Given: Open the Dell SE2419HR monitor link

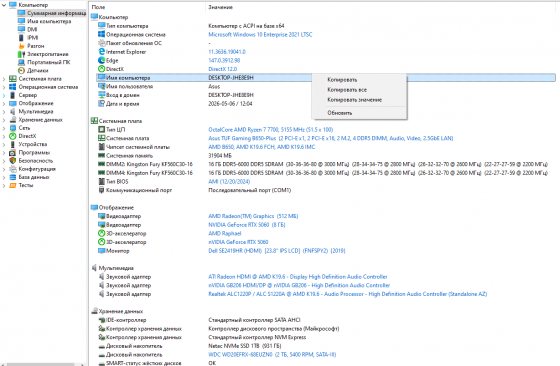Looking at the screenshot, I should (277, 251).
